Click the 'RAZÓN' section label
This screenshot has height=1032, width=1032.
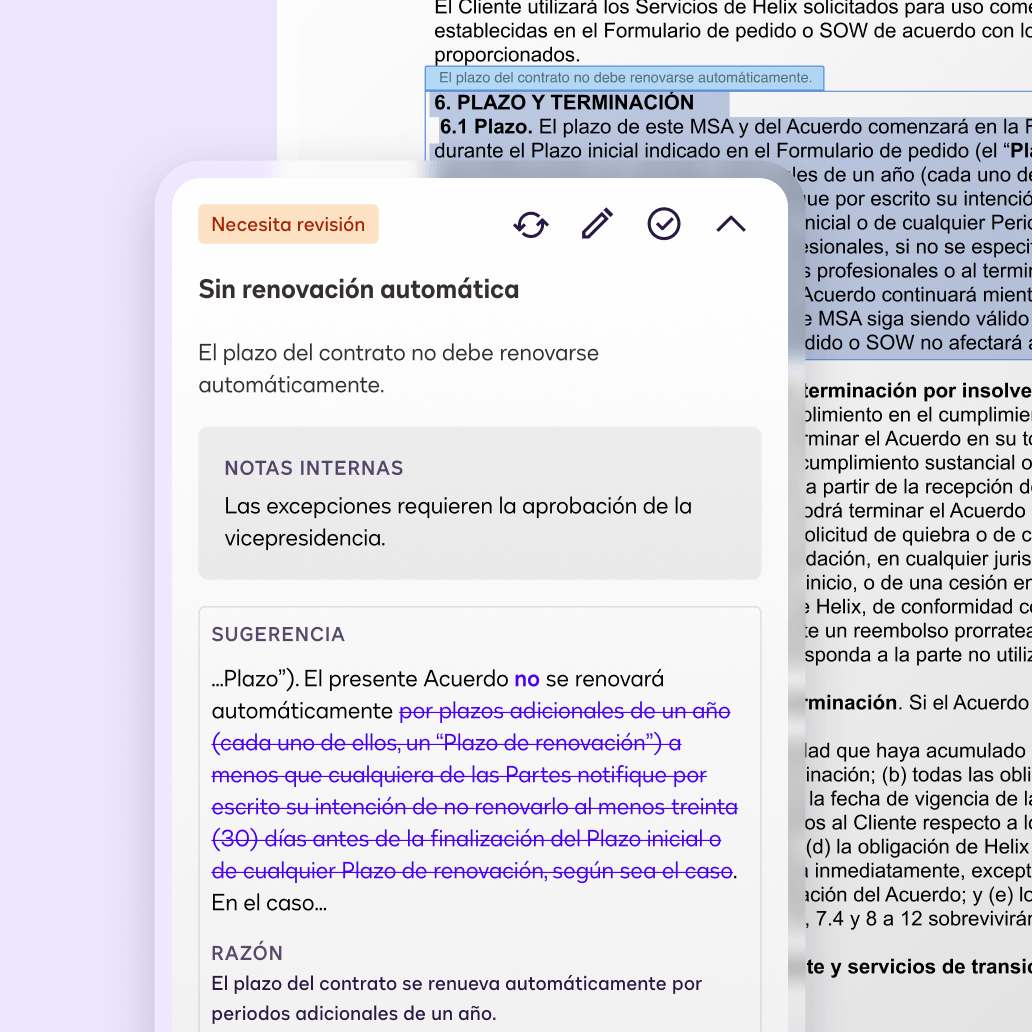click(247, 953)
